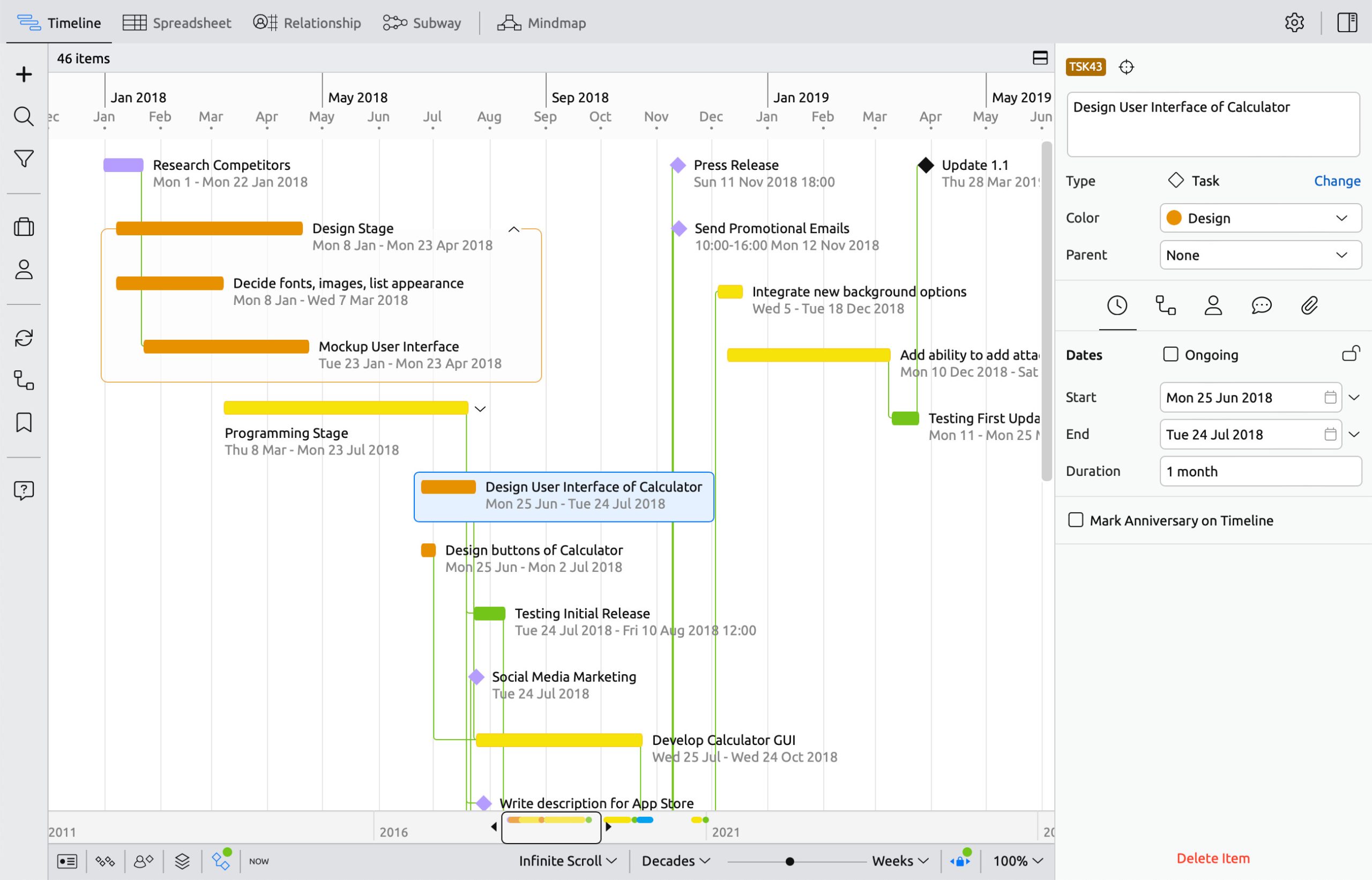Open help question bubble icon
This screenshot has height=880, width=1372.
click(24, 490)
